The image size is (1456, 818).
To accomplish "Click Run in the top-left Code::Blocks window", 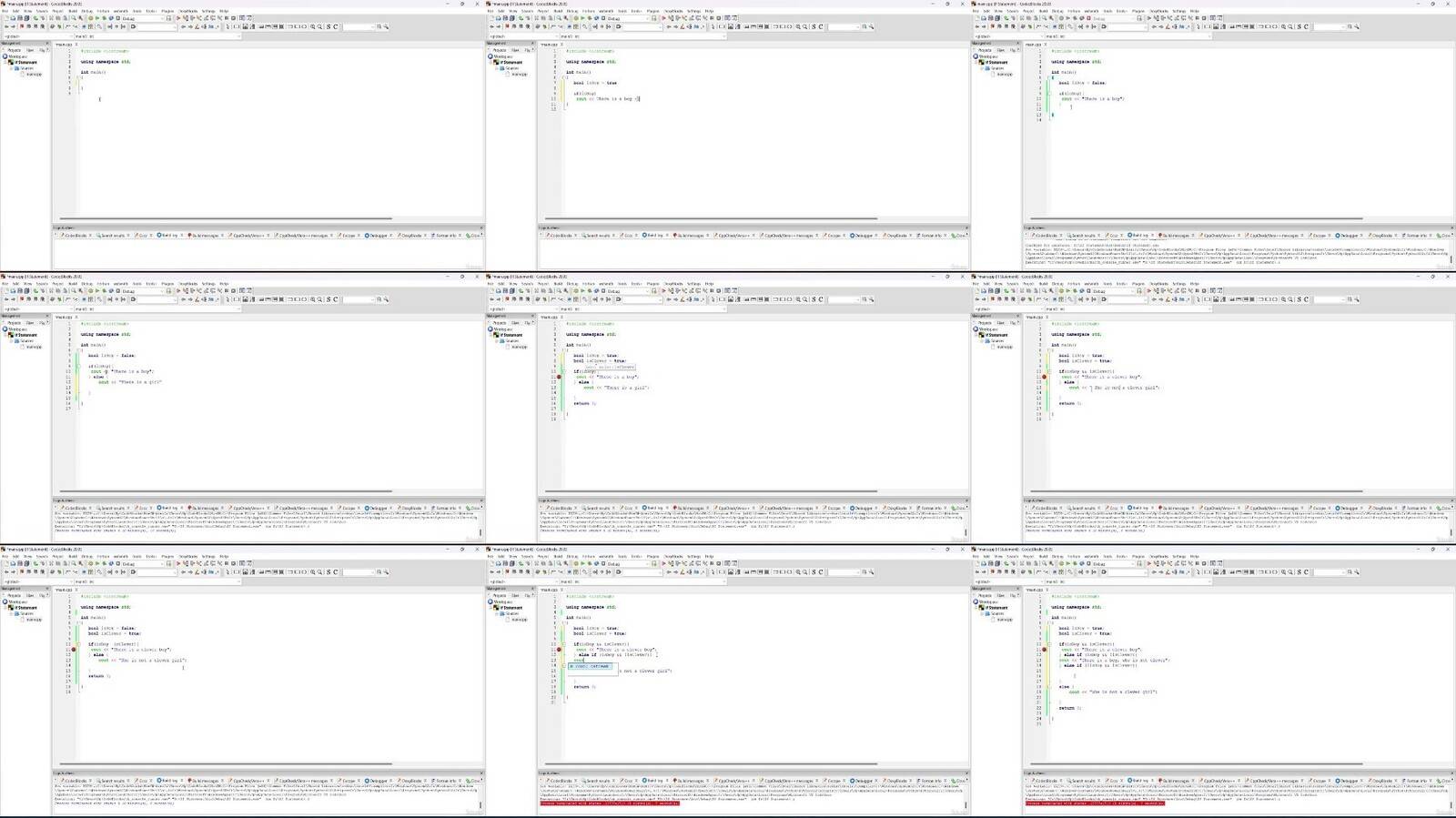I will point(97,18).
